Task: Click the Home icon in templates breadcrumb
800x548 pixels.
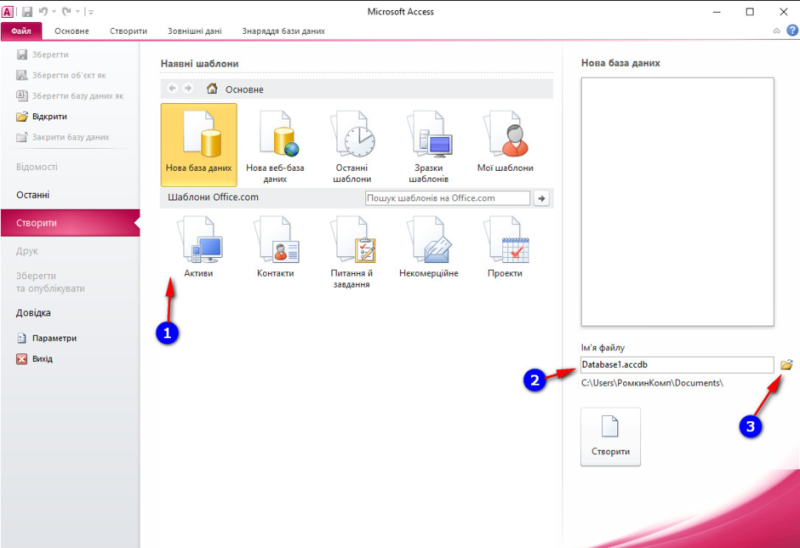Action: tap(212, 89)
